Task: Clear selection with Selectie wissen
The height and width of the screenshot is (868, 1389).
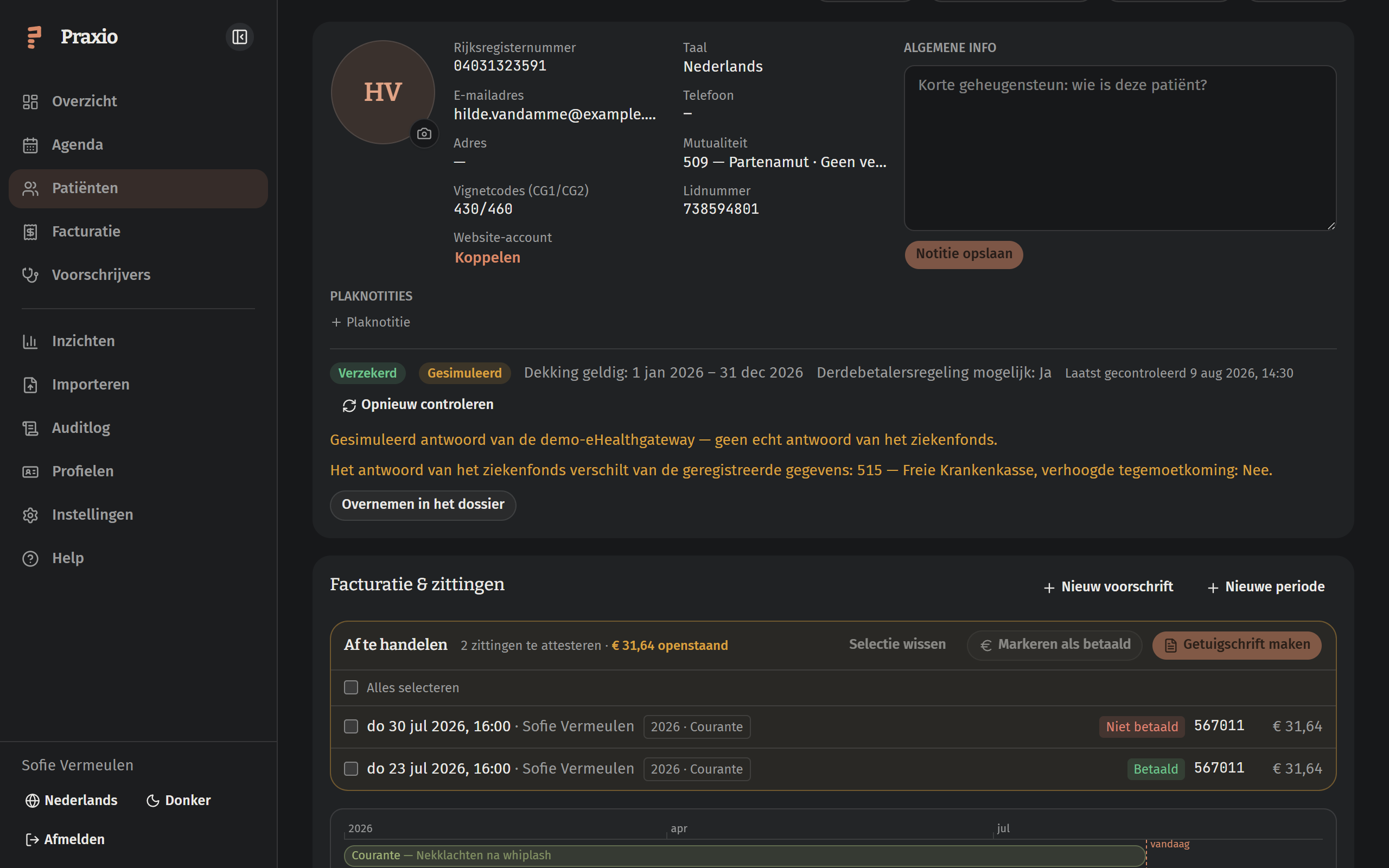Action: pyautogui.click(x=897, y=644)
